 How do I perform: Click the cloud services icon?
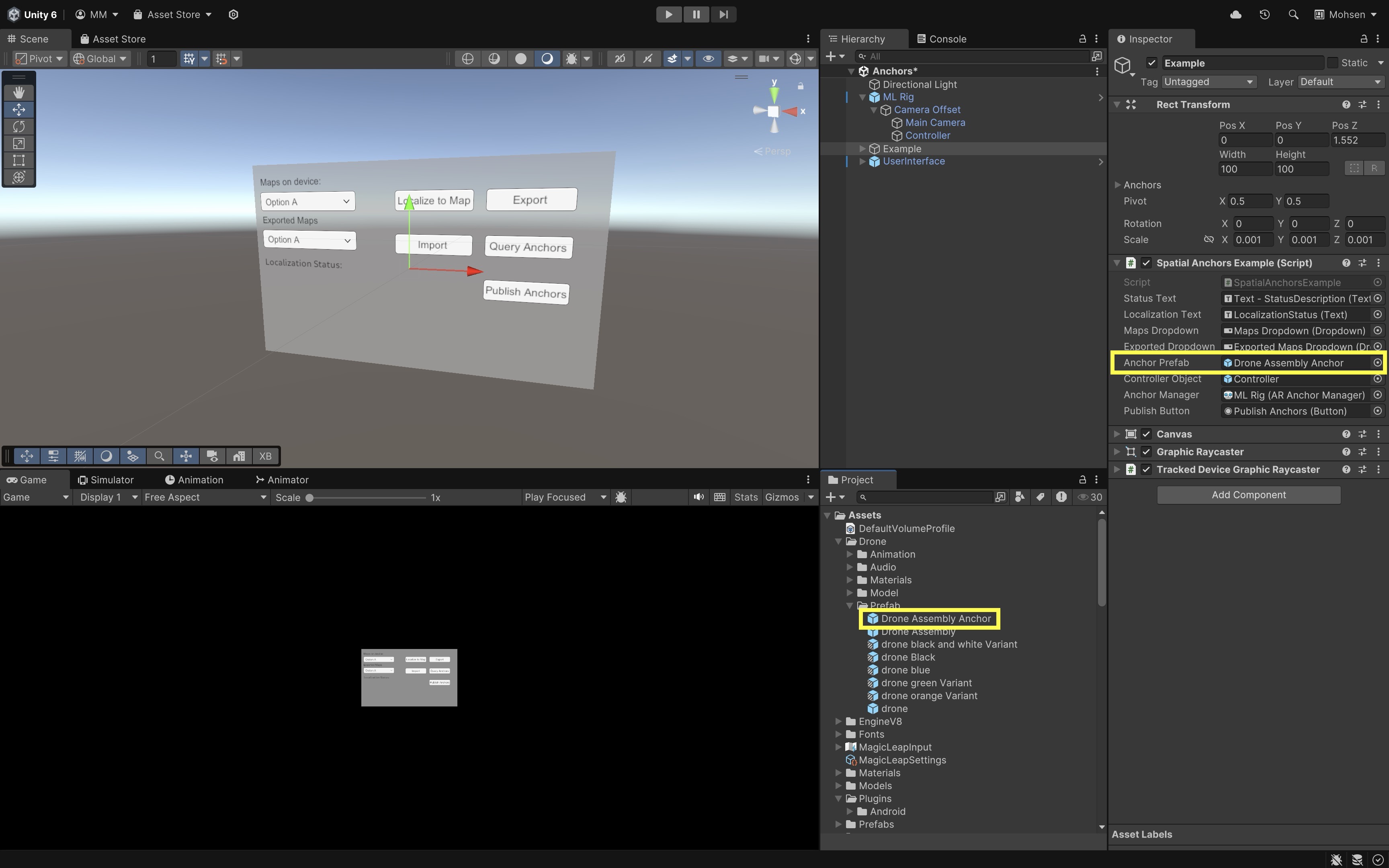1236,14
